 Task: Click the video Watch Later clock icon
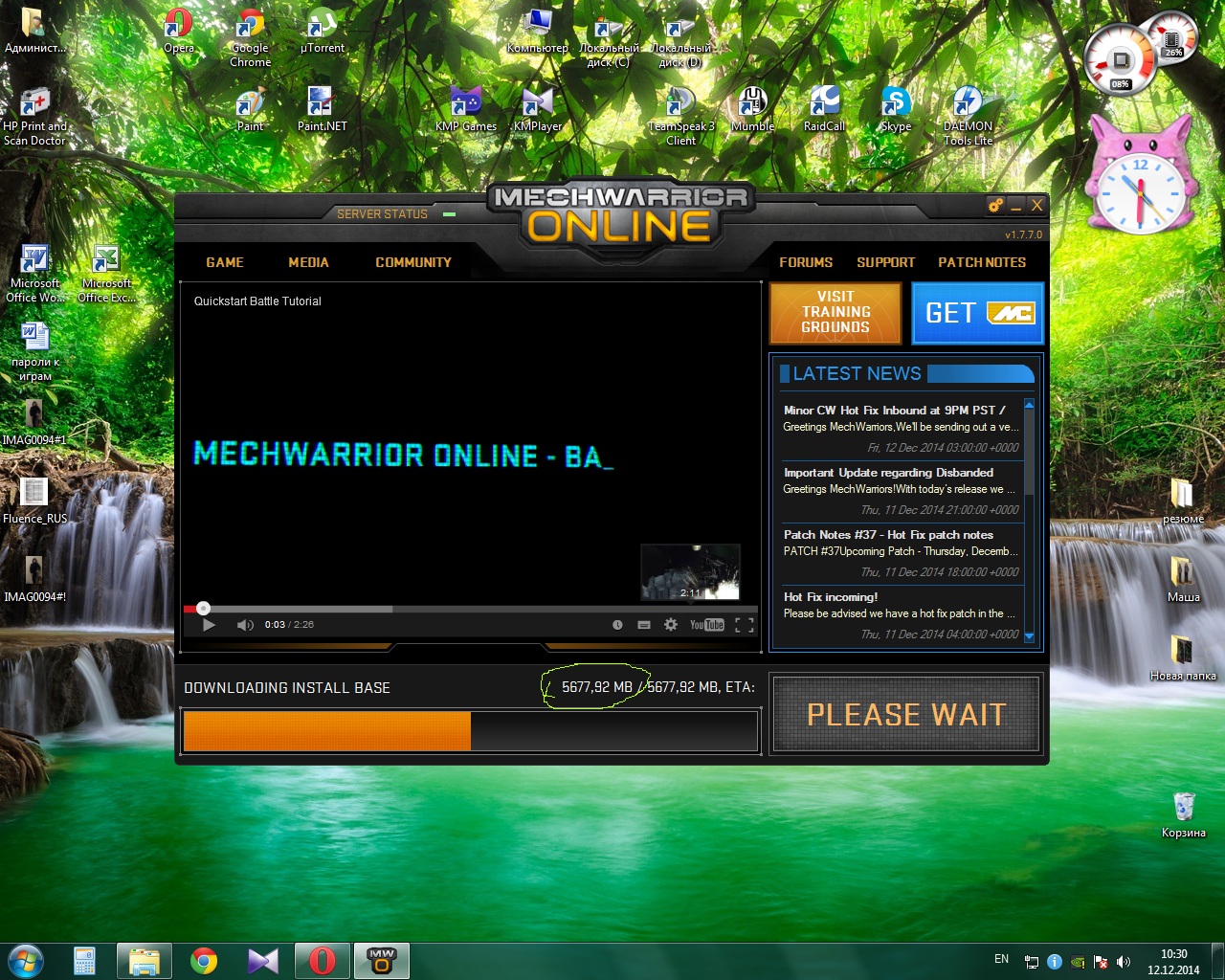point(617,625)
